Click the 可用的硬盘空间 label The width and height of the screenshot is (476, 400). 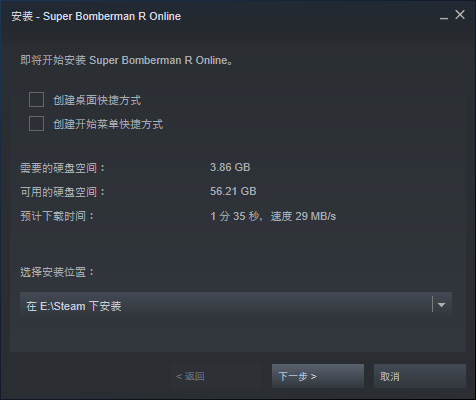click(x=63, y=192)
